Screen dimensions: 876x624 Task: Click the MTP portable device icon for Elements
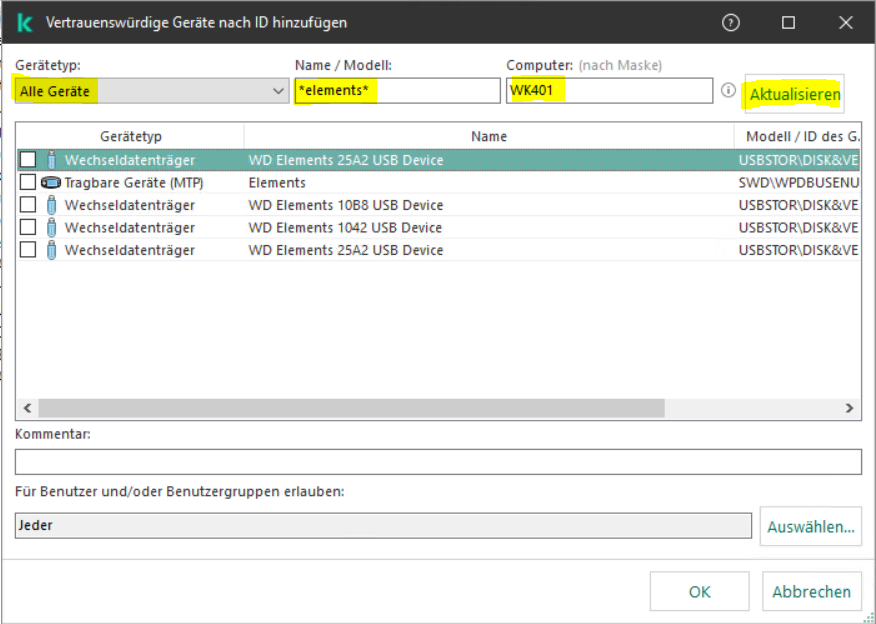pyautogui.click(x=51, y=183)
